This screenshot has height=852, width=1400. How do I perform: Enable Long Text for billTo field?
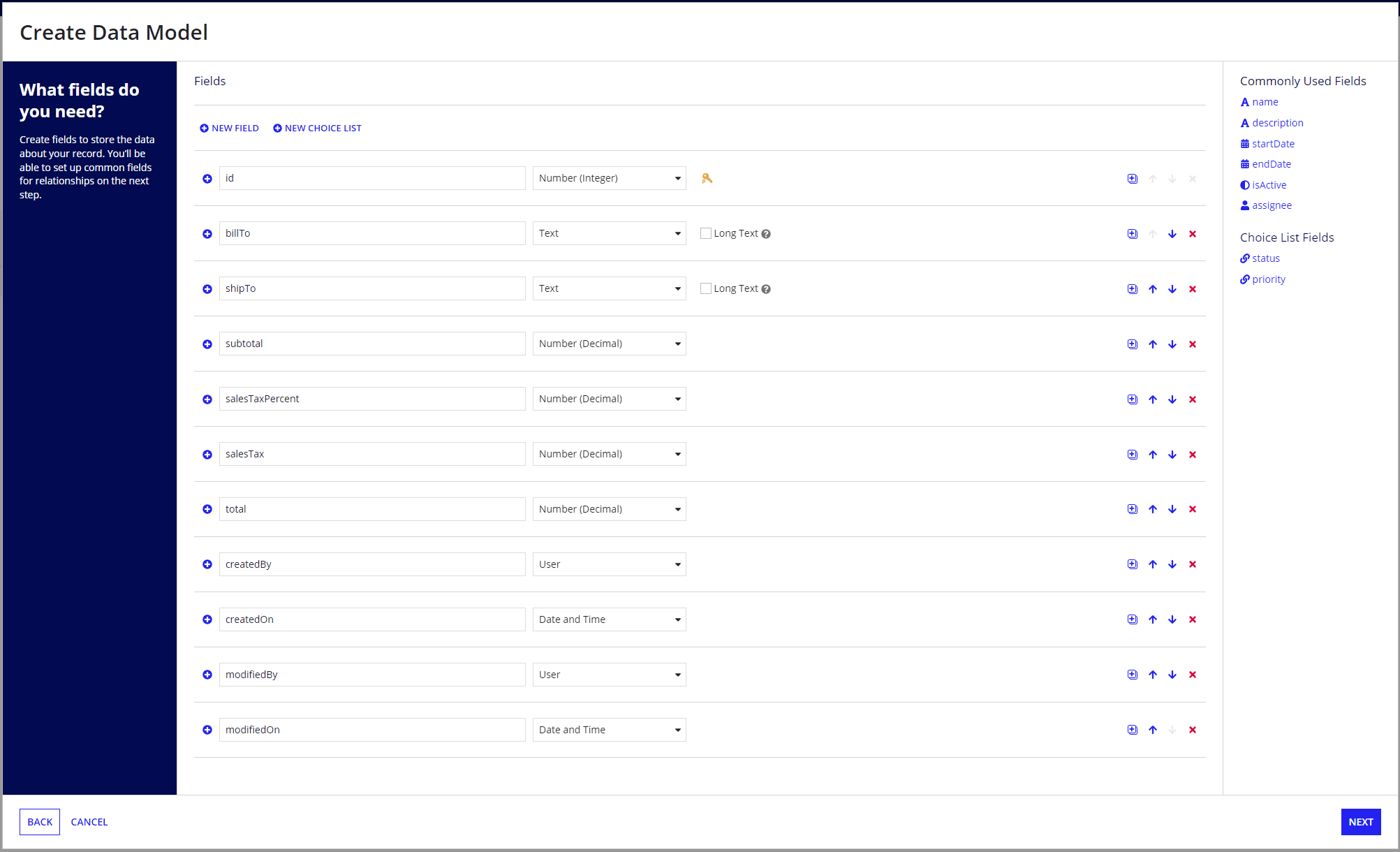(x=706, y=233)
